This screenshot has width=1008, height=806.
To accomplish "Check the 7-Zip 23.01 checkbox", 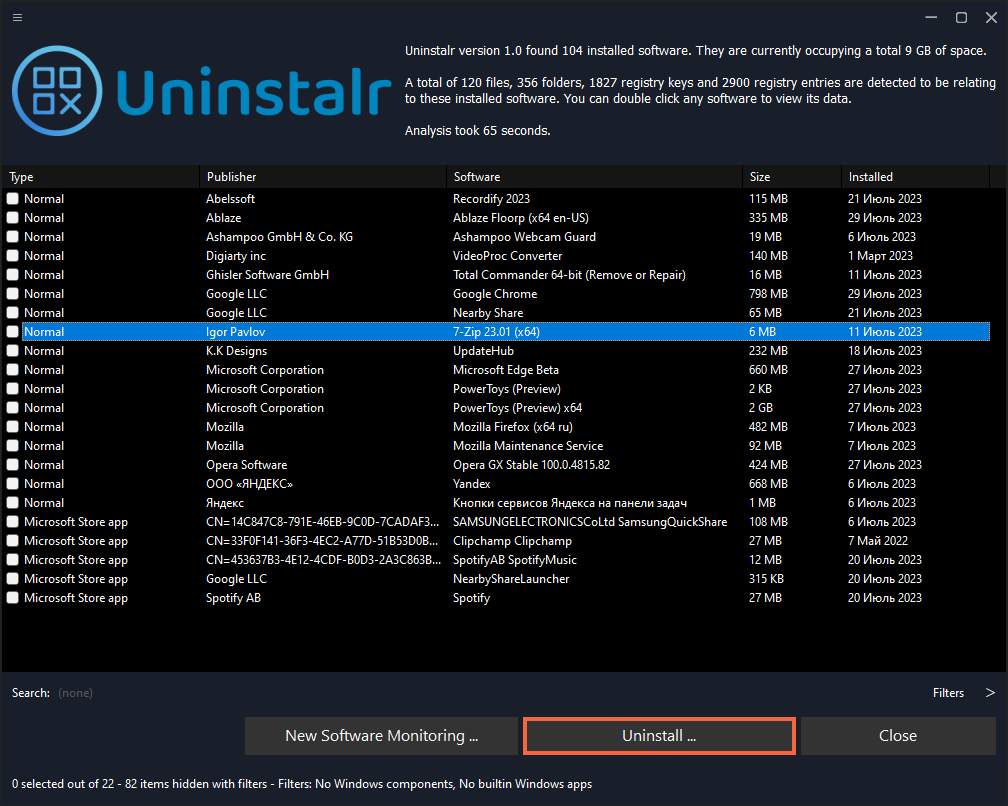I will point(12,332).
